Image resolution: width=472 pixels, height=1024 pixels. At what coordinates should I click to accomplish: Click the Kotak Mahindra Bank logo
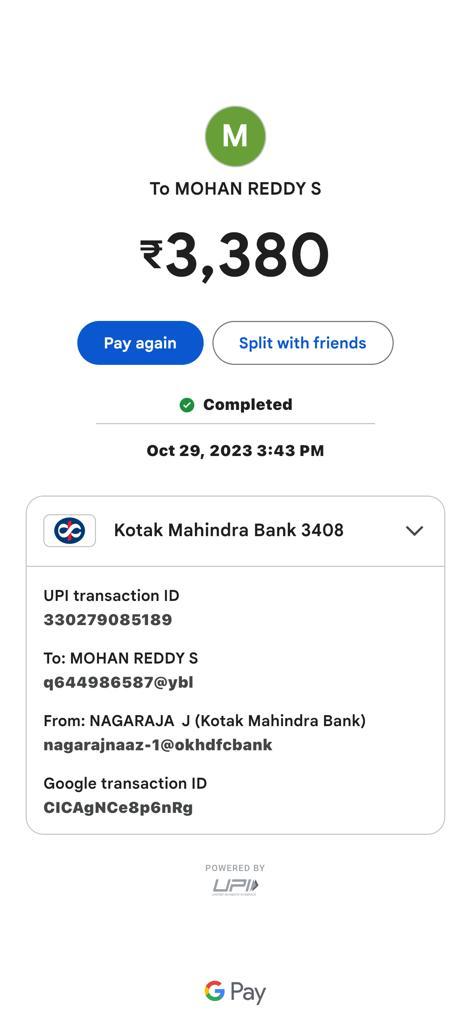[x=69, y=530]
